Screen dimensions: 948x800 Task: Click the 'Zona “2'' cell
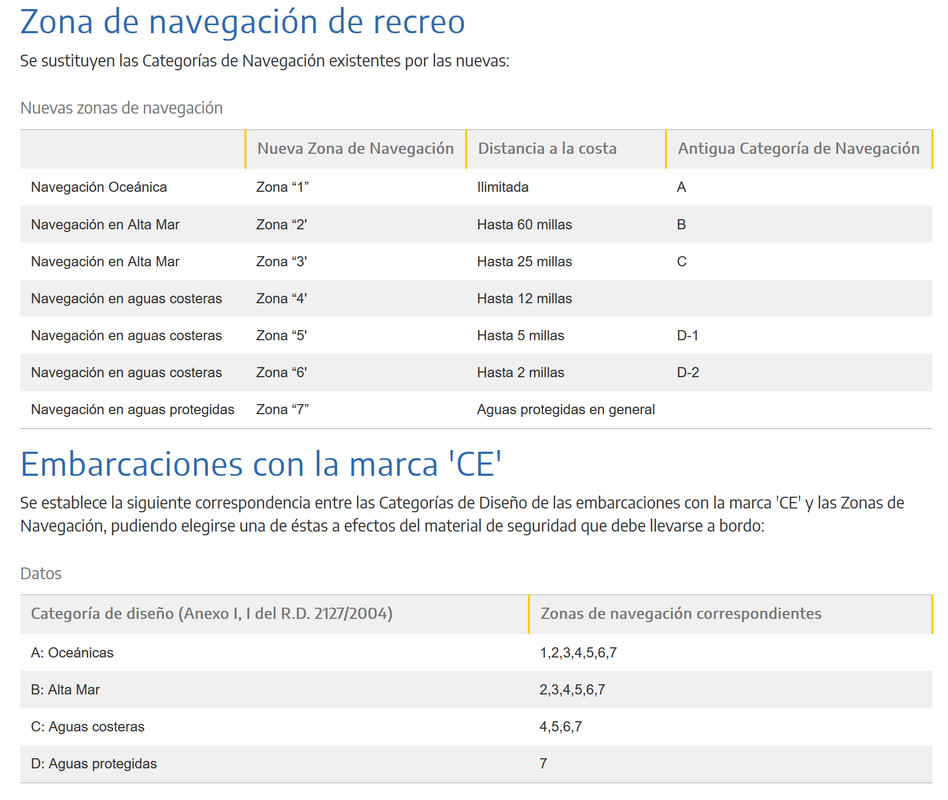pyautogui.click(x=281, y=224)
